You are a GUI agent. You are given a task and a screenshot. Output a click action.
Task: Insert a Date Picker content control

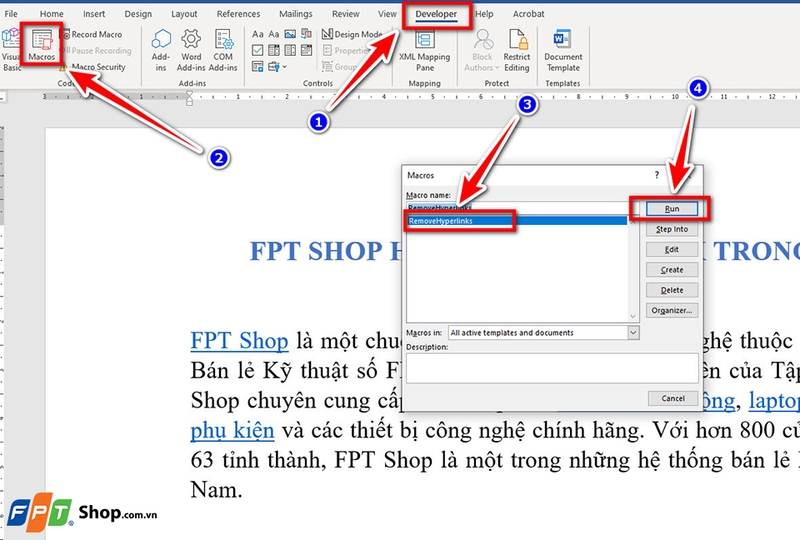click(x=307, y=50)
